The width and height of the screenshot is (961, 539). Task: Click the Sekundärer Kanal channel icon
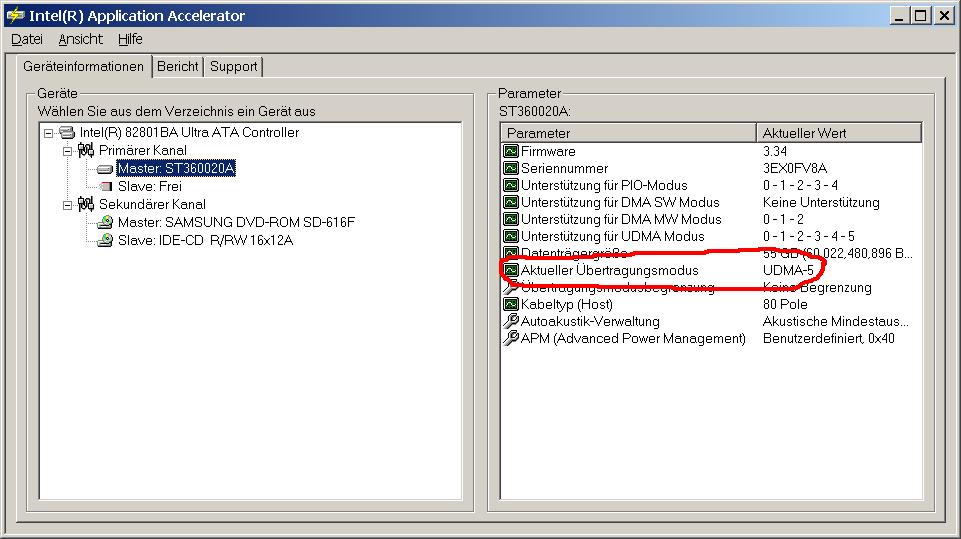[86, 204]
